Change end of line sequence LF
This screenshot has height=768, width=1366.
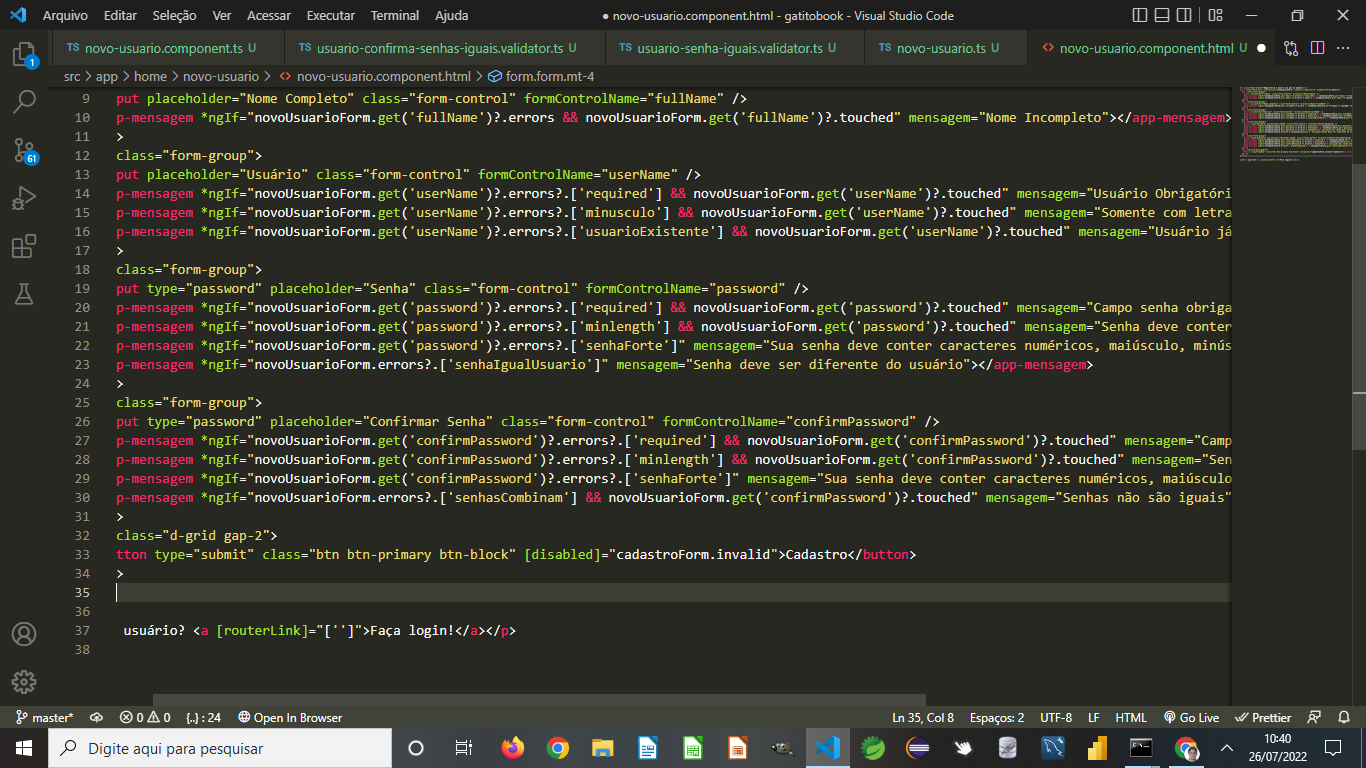[x=1094, y=718]
